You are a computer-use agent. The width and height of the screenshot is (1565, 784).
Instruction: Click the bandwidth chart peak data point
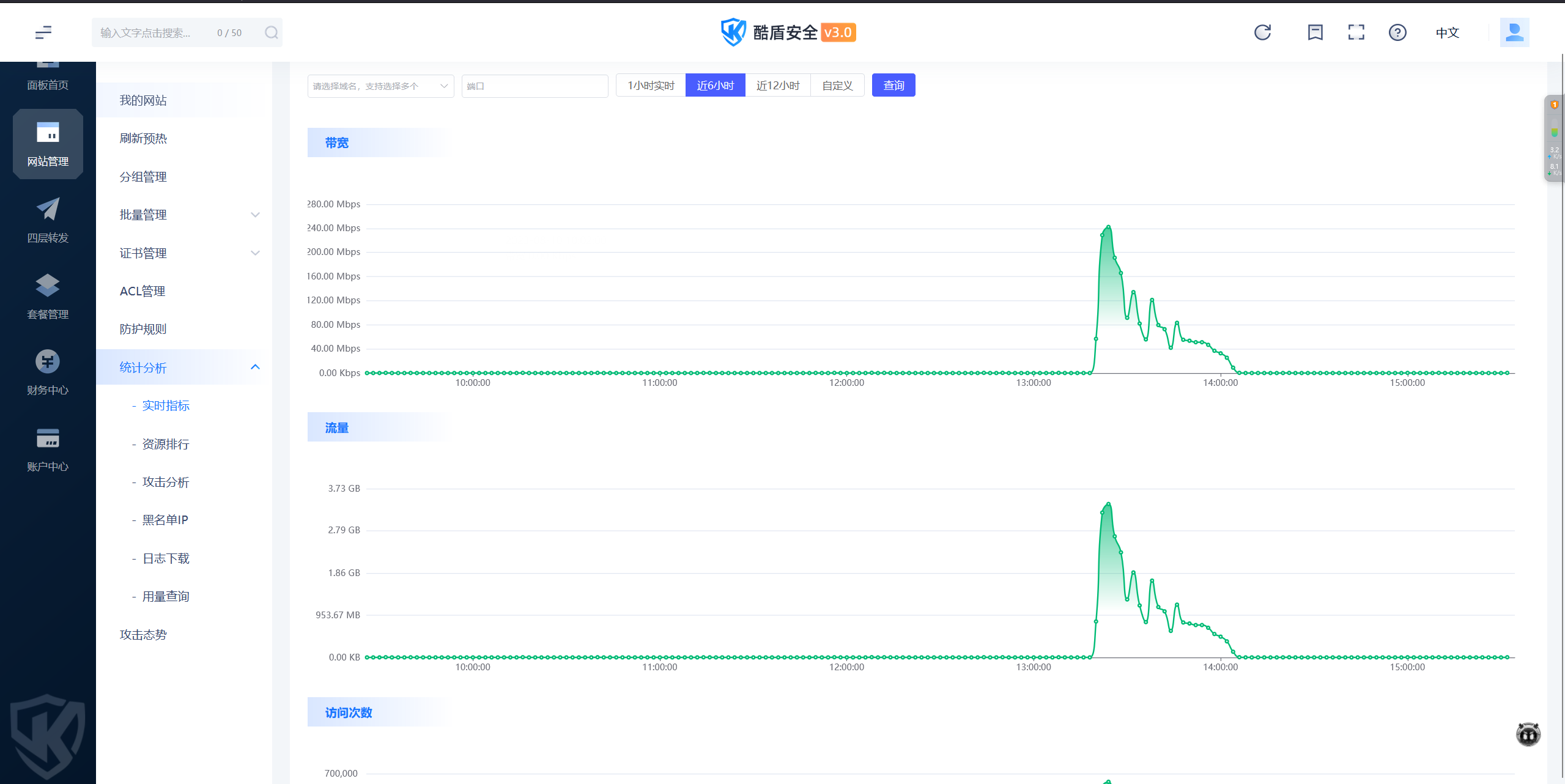coord(1108,227)
